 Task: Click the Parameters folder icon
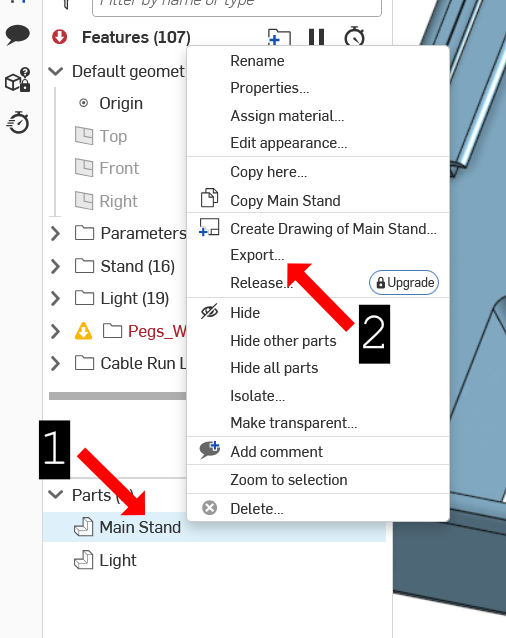coord(85,233)
